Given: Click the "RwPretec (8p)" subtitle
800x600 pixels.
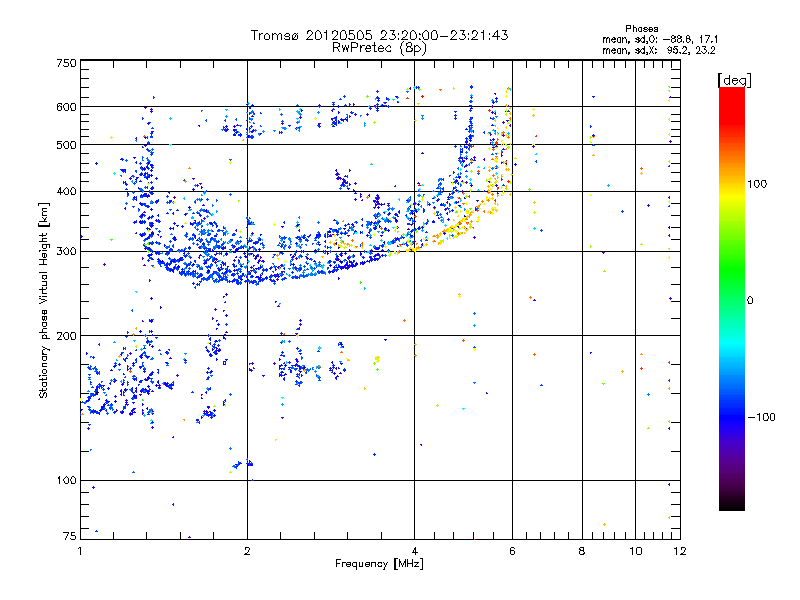Looking at the screenshot, I should (379, 48).
